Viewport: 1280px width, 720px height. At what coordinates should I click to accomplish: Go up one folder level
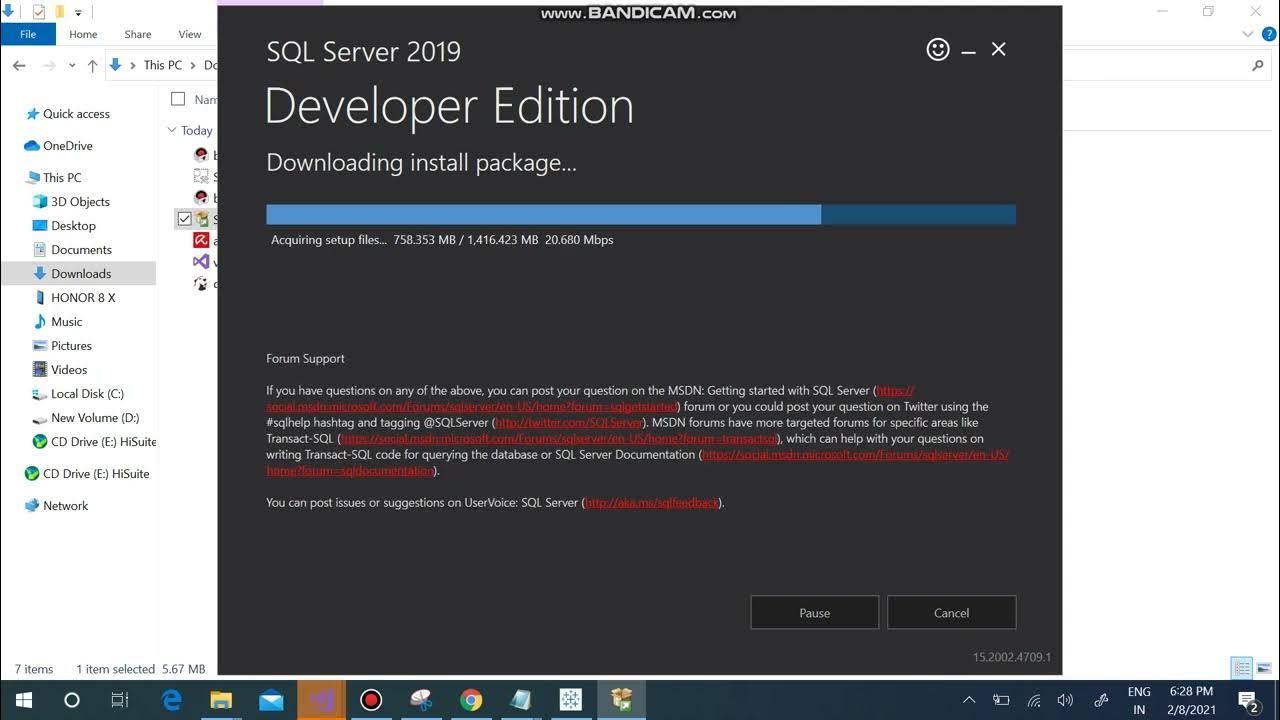pyautogui.click(x=92, y=65)
